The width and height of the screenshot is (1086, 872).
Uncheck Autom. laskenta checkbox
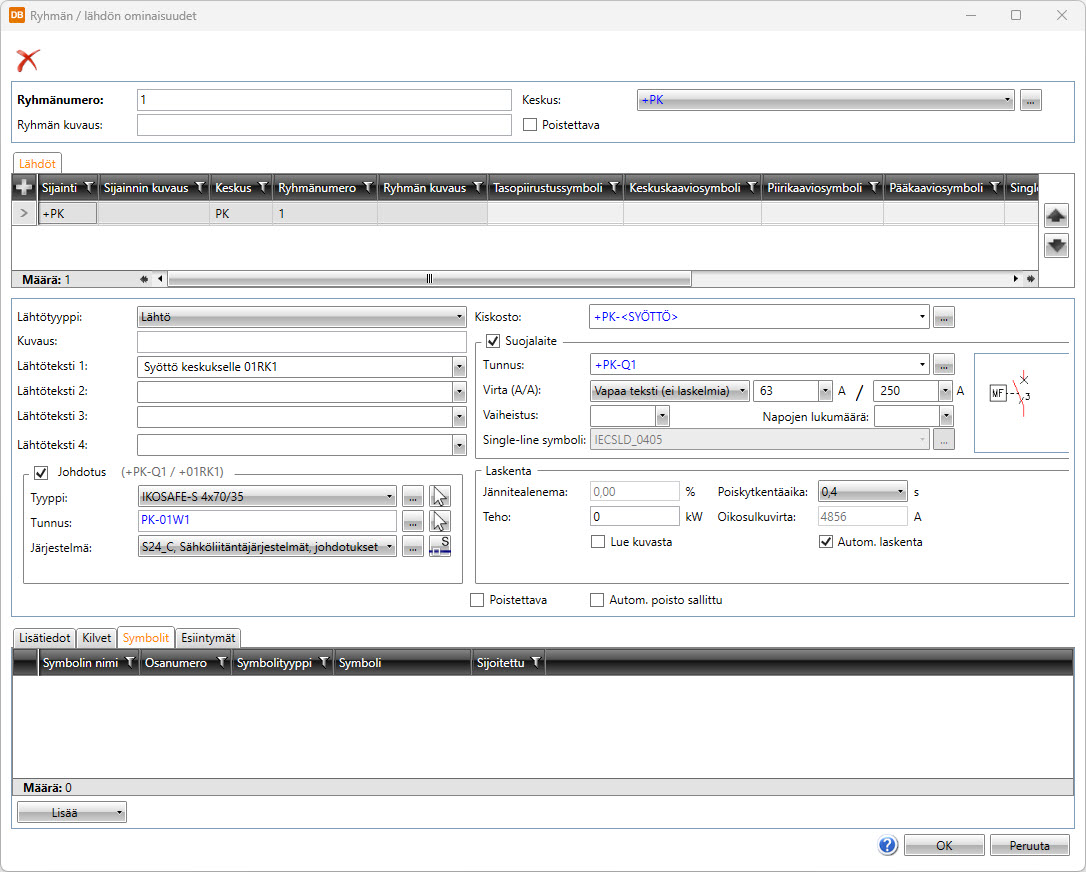point(826,542)
